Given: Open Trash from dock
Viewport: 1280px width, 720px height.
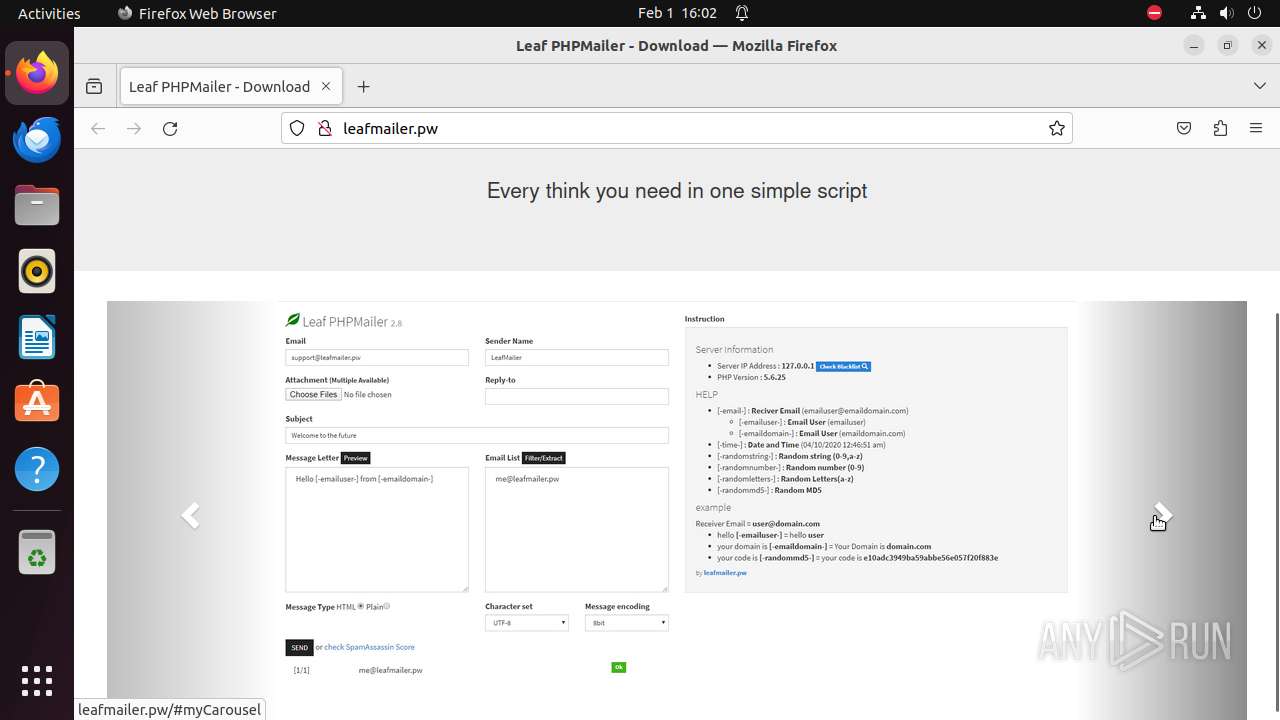Looking at the screenshot, I should pos(37,552).
